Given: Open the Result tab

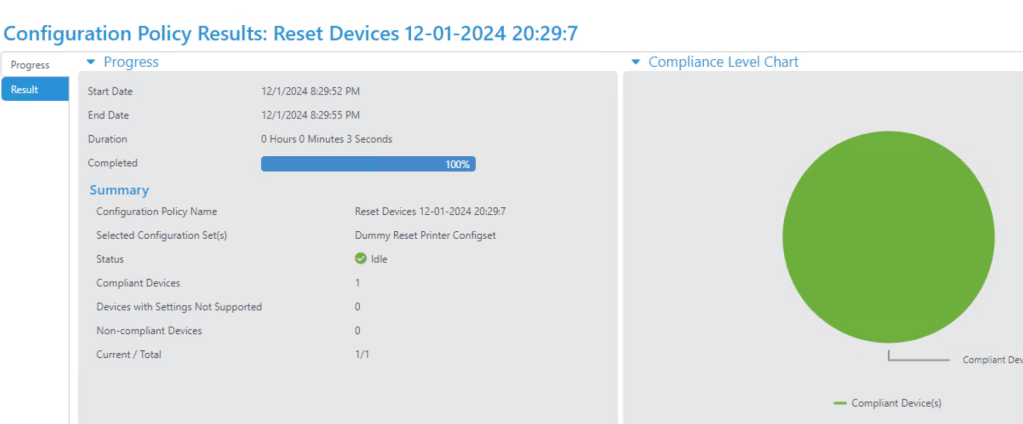Looking at the screenshot, I should [25, 90].
